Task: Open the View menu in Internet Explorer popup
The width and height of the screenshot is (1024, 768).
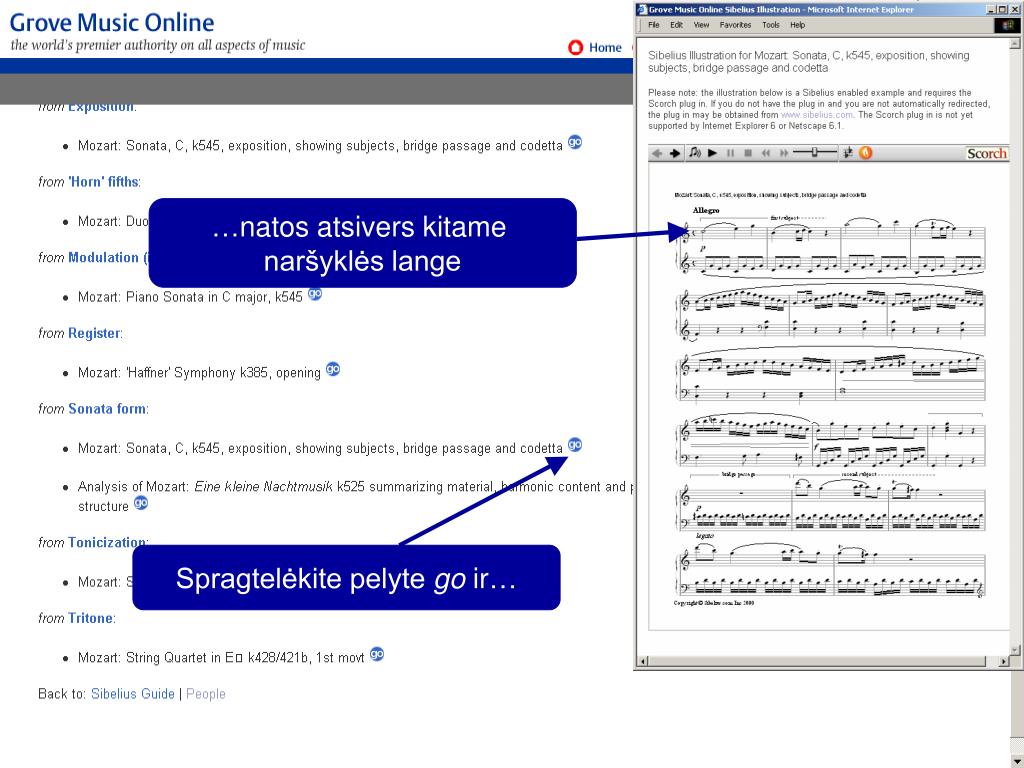Action: [701, 25]
